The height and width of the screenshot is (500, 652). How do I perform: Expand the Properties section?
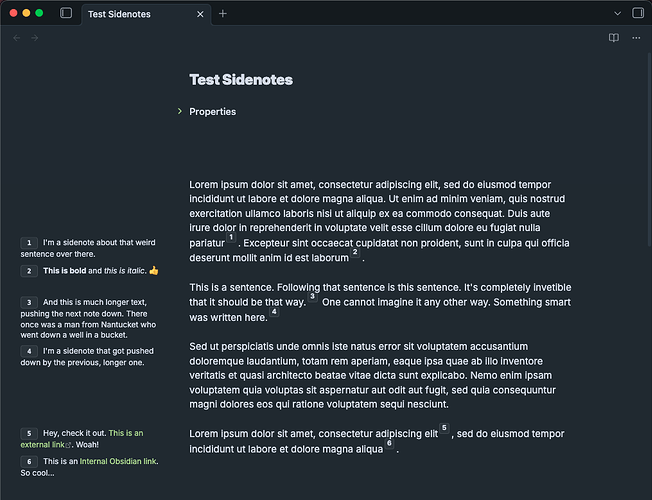point(180,111)
